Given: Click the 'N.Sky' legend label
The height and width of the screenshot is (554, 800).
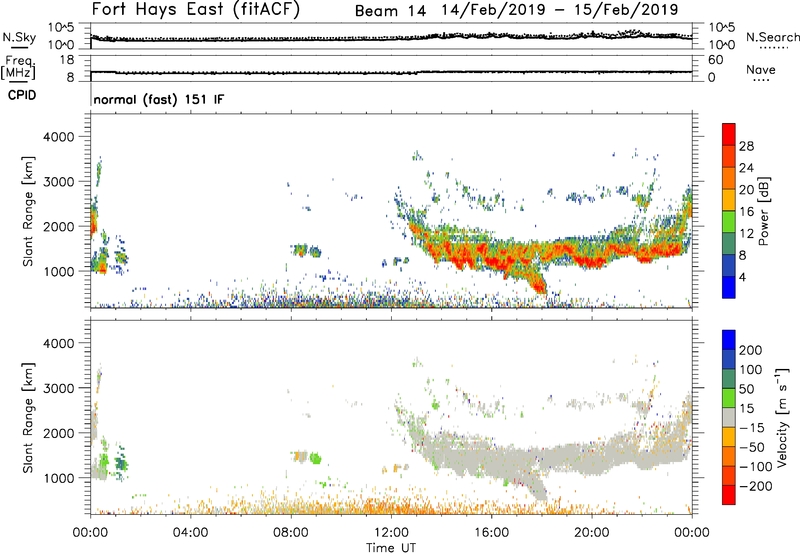Looking at the screenshot, I should point(19,37).
